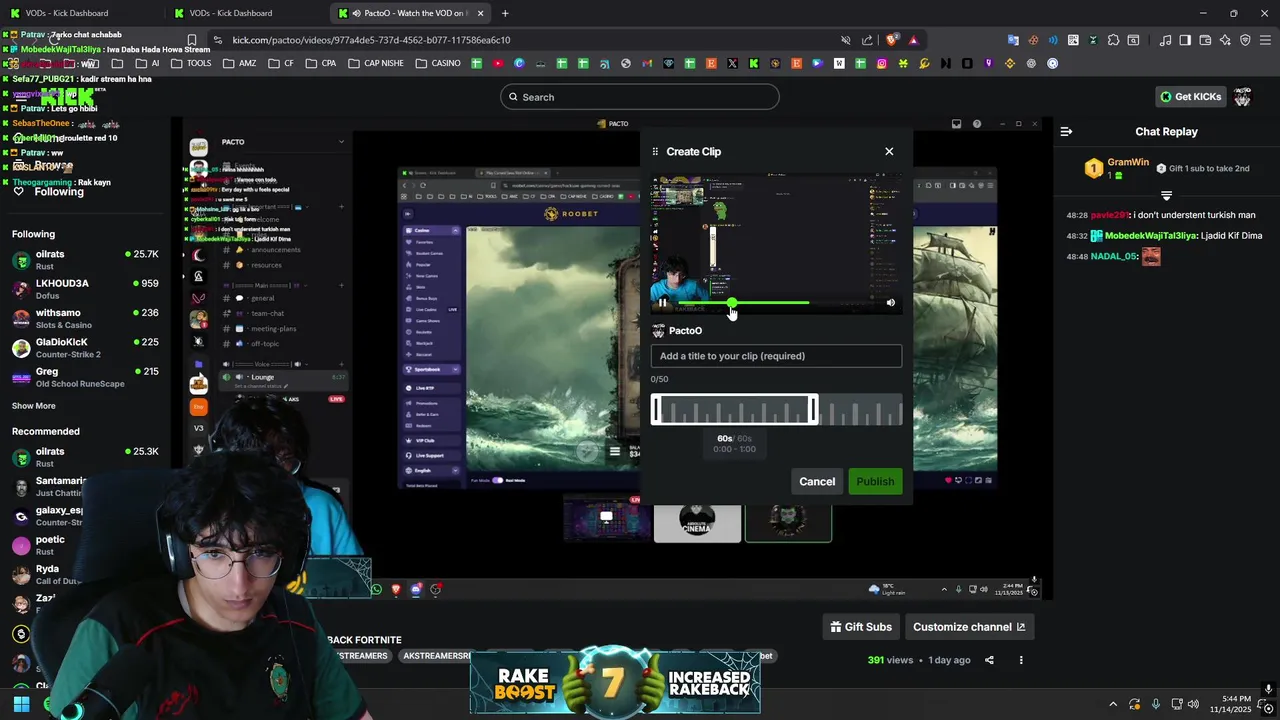Click the PactoO channel name in dialog

pos(685,331)
